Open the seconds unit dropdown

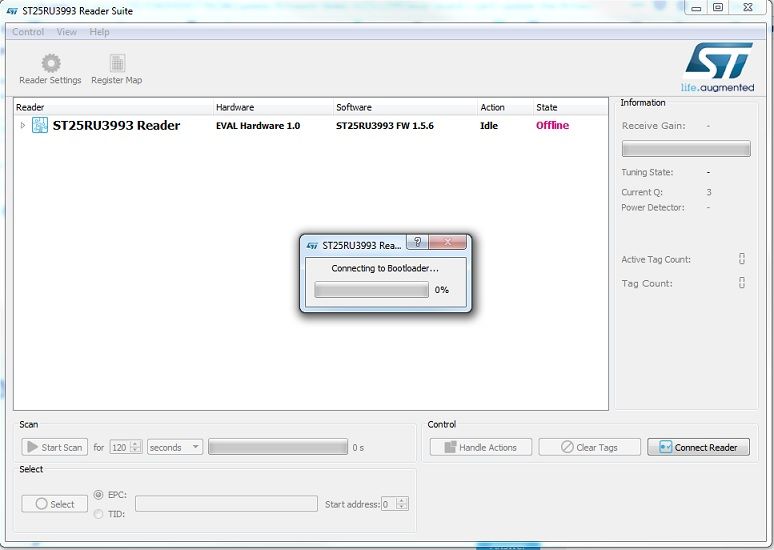175,447
